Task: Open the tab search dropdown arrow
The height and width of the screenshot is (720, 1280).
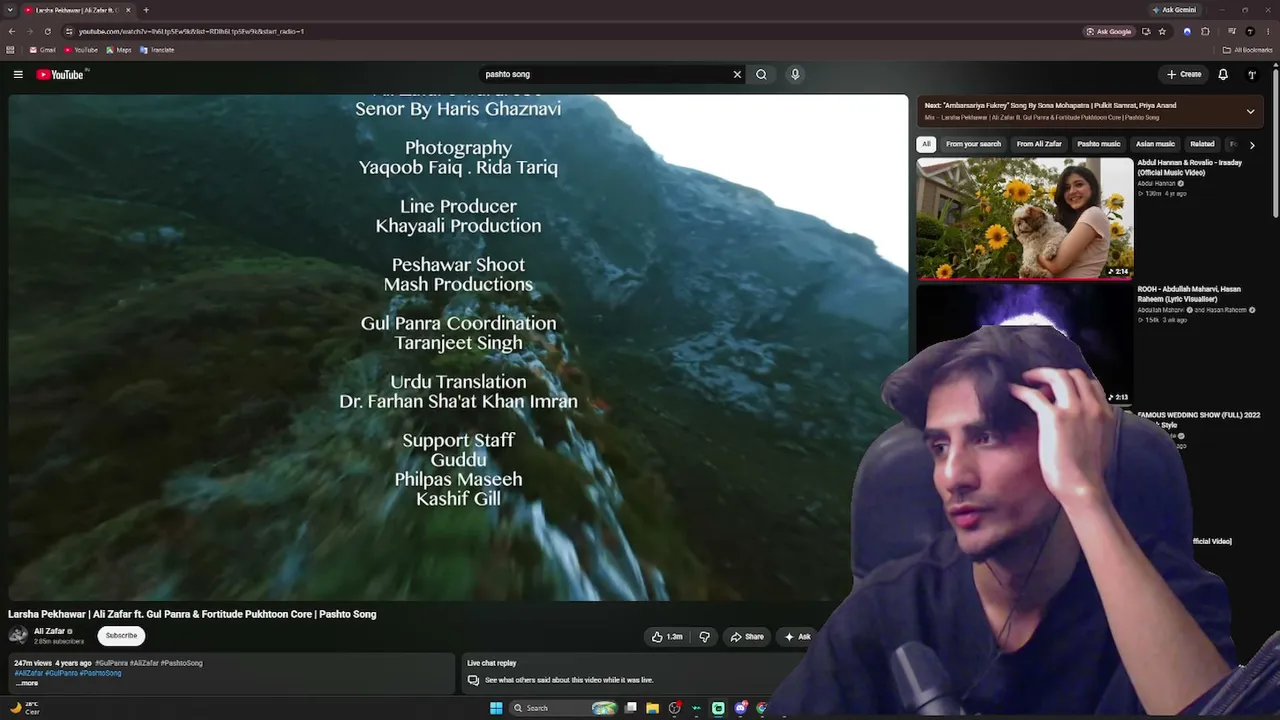Action: (11, 10)
